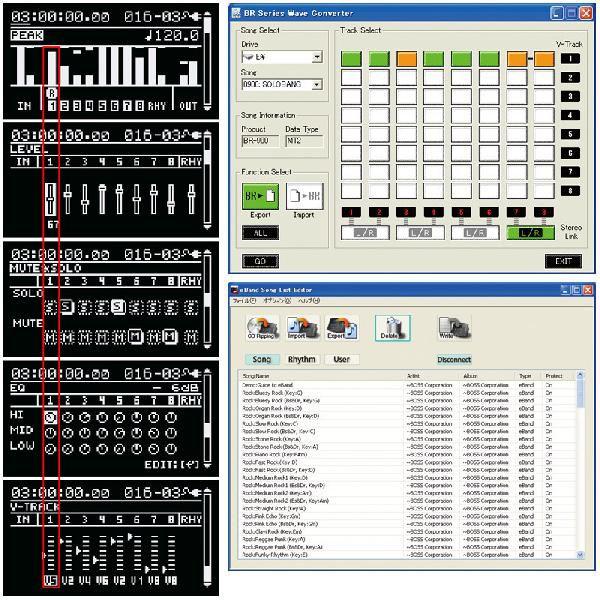600x600 pixels.
Task: Select the 'Rock:Funky Rhythm (Key:E)' song row
Action: 408,554
